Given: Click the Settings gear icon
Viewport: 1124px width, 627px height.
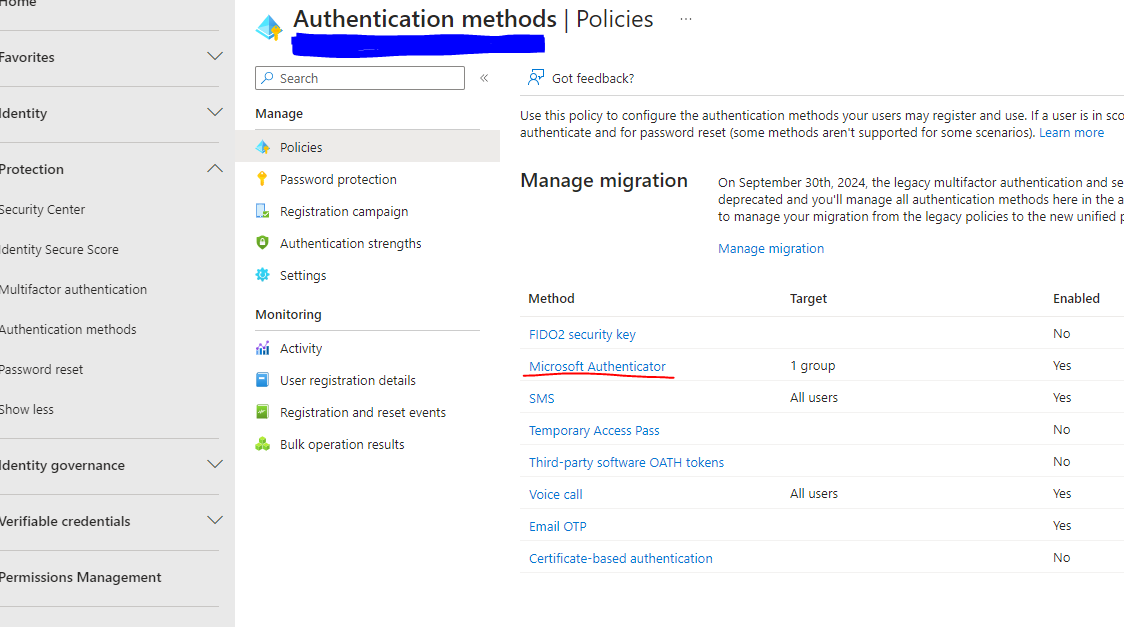Looking at the screenshot, I should click(262, 275).
